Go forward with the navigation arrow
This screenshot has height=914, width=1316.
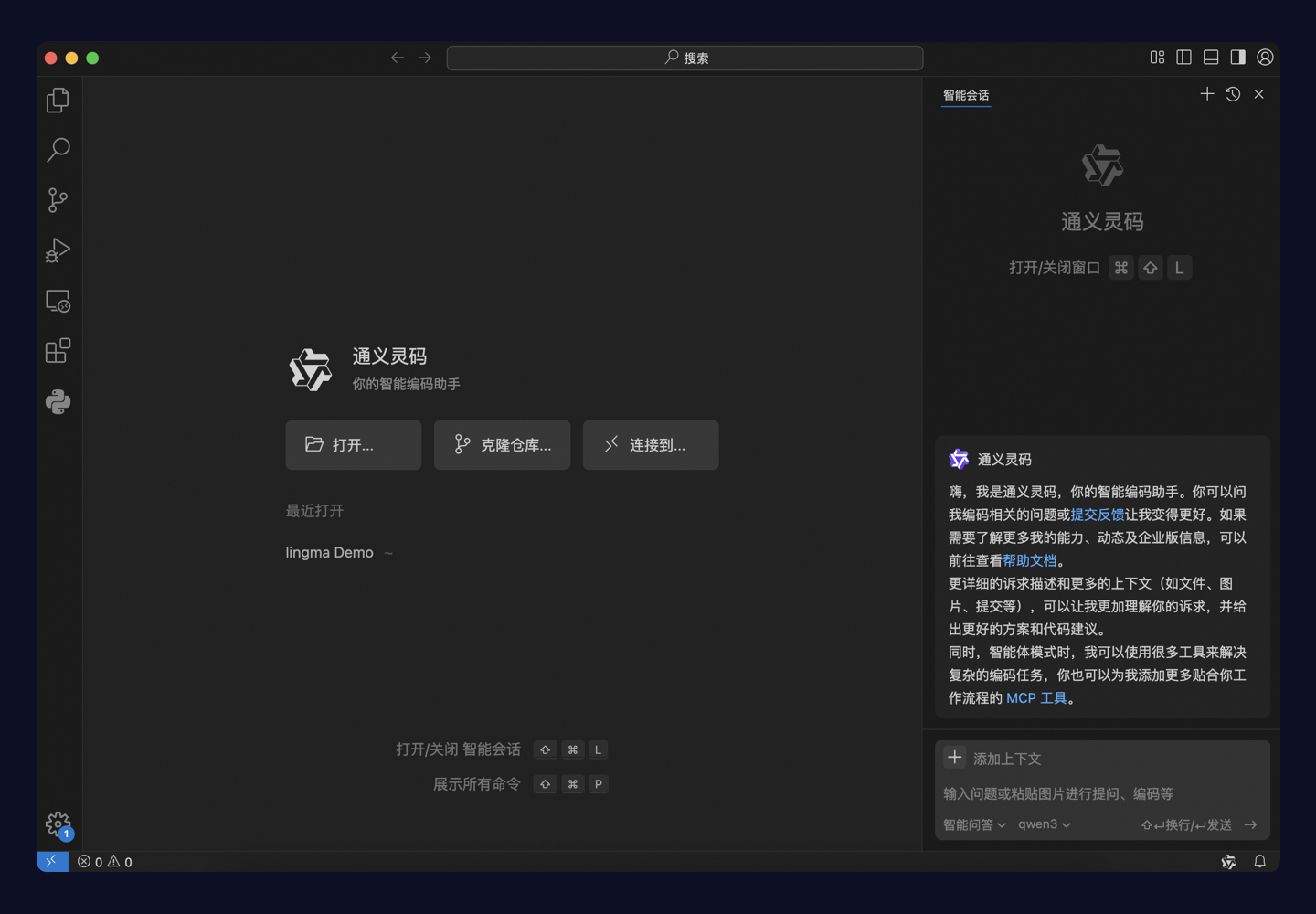425,58
